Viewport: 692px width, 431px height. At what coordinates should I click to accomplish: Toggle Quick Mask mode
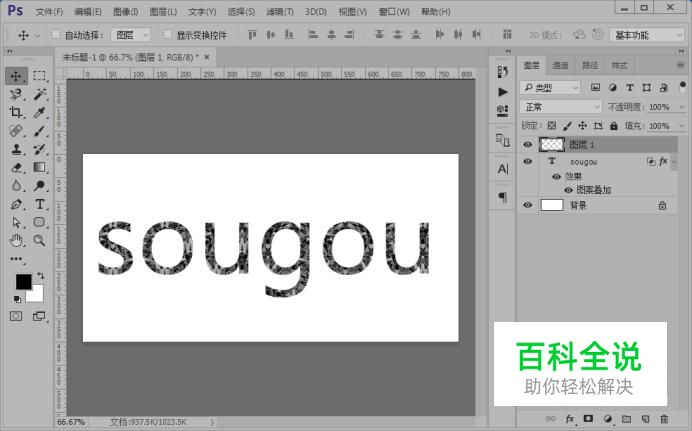(x=16, y=316)
